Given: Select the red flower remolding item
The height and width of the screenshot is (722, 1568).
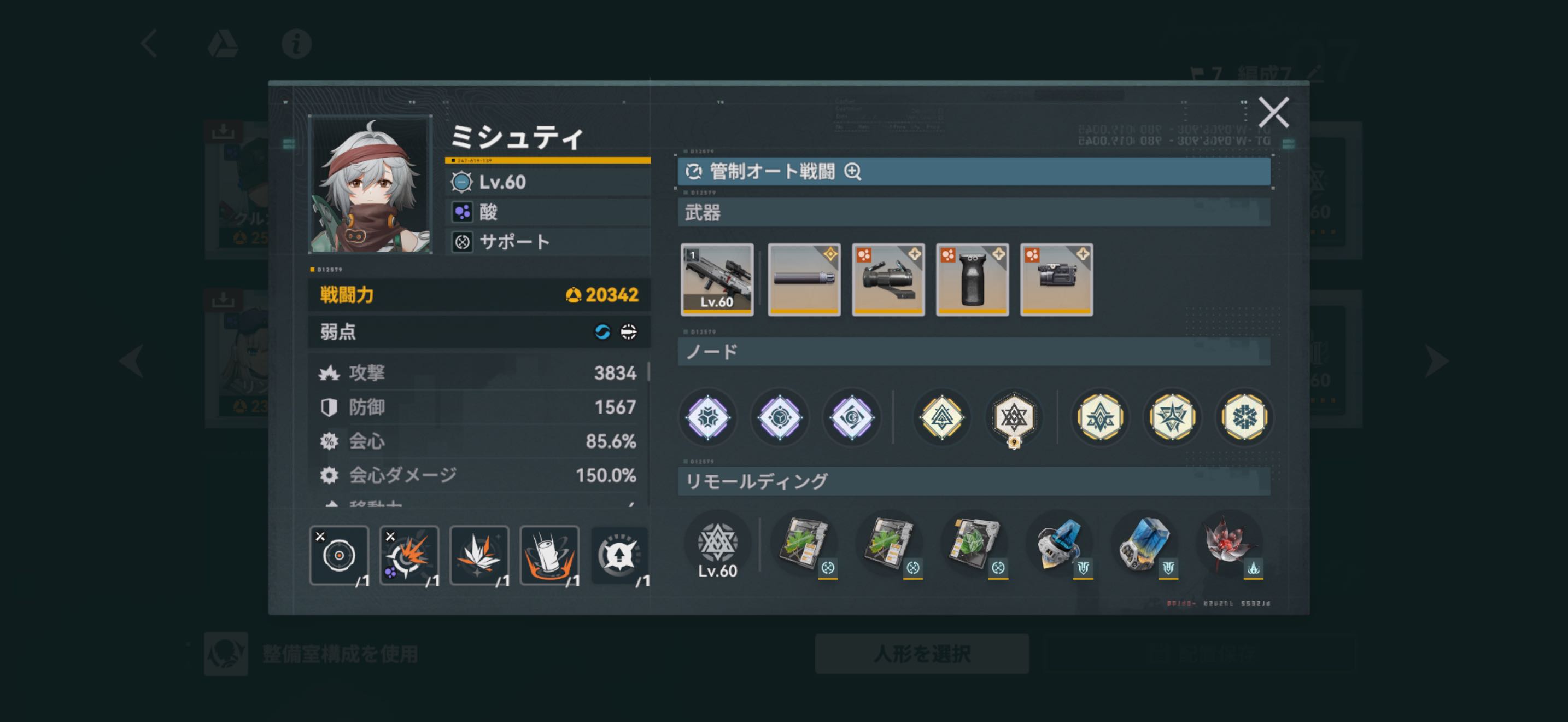Looking at the screenshot, I should point(1230,544).
